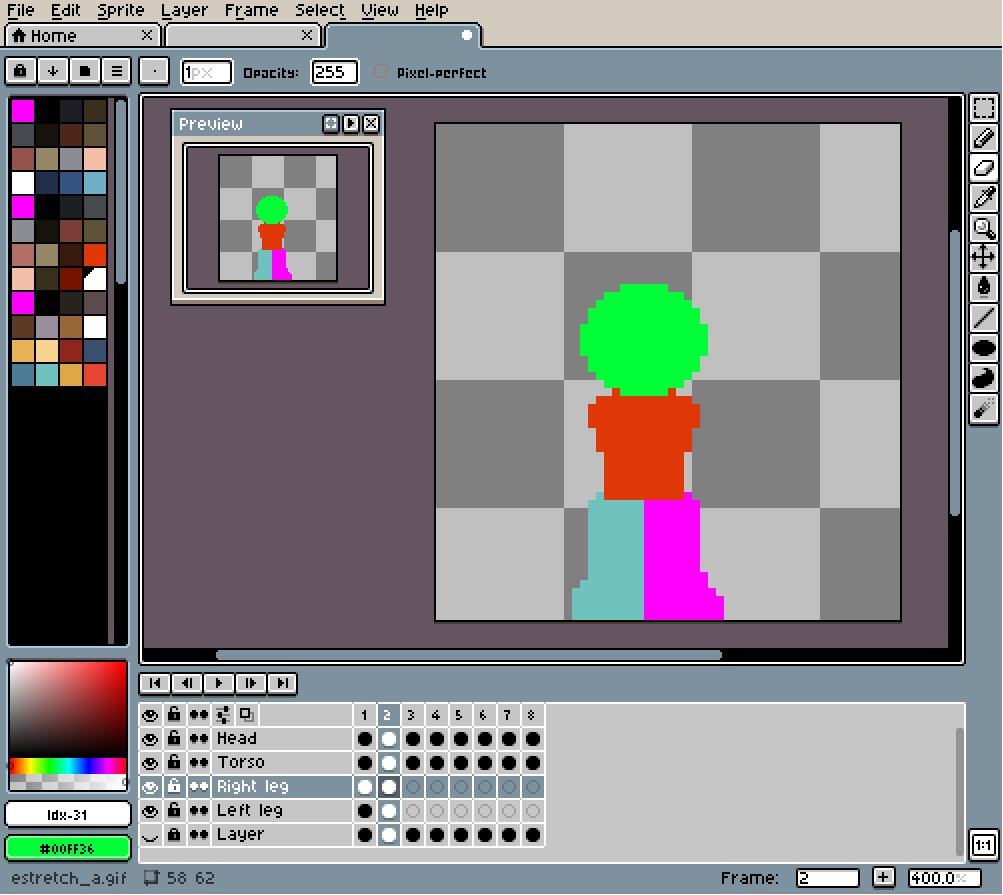1003x895 pixels.
Task: Unlock the bottom Layer layer
Action: point(174,834)
